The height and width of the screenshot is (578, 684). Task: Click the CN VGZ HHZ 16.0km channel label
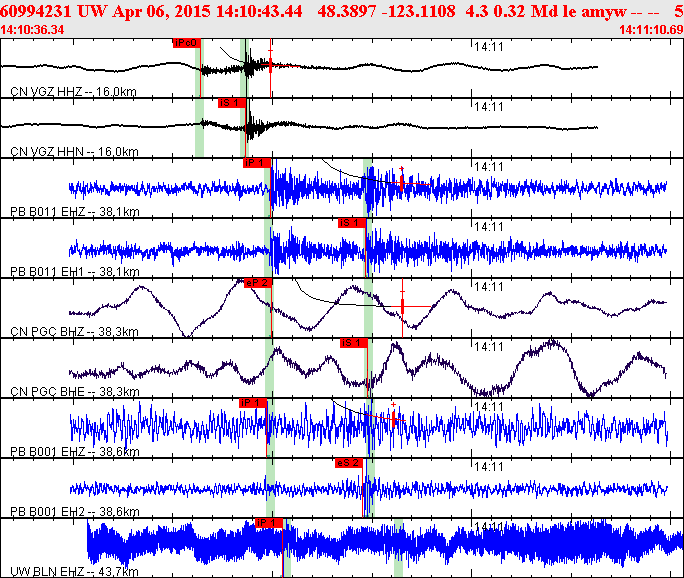73,92
